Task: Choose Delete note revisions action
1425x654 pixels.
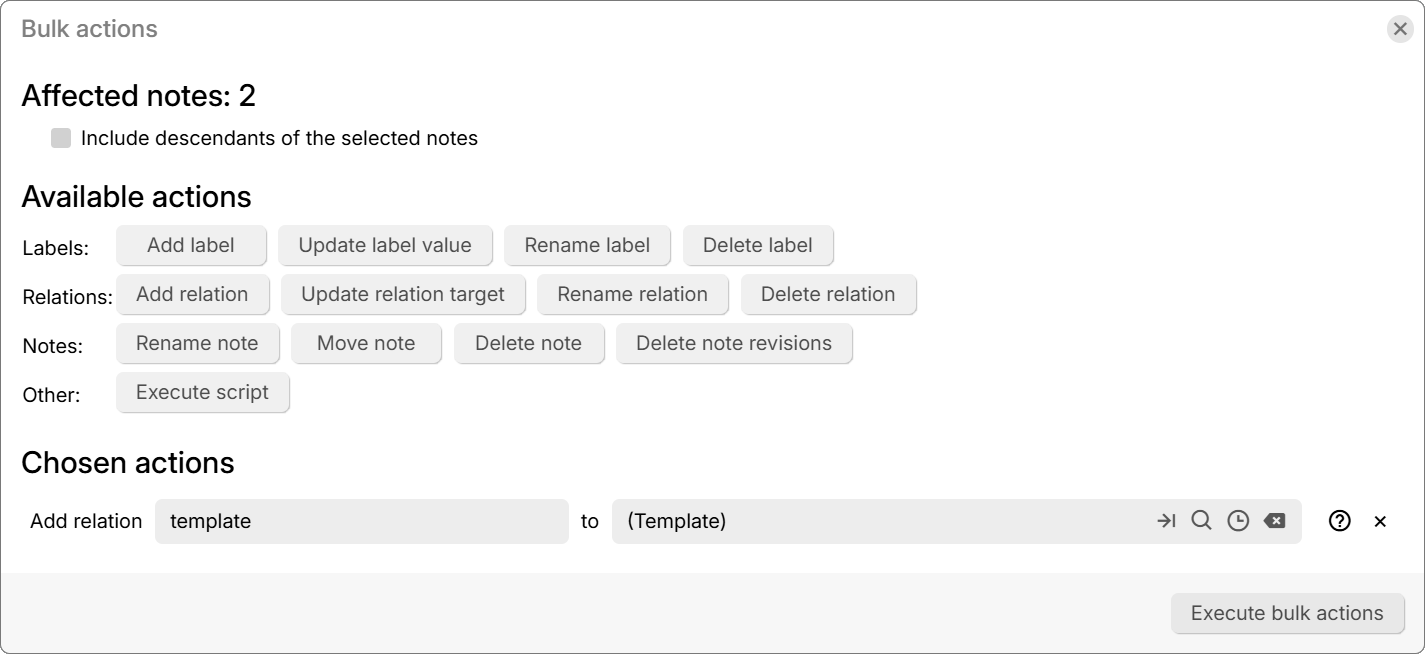Action: tap(734, 343)
